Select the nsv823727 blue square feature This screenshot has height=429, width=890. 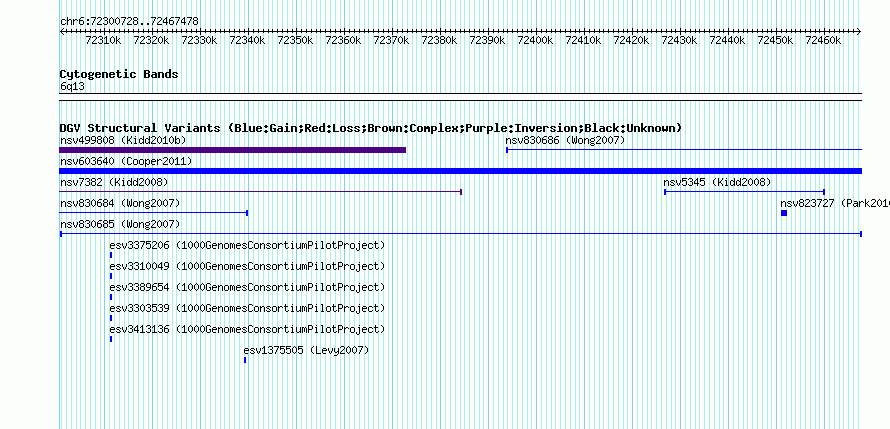784,213
